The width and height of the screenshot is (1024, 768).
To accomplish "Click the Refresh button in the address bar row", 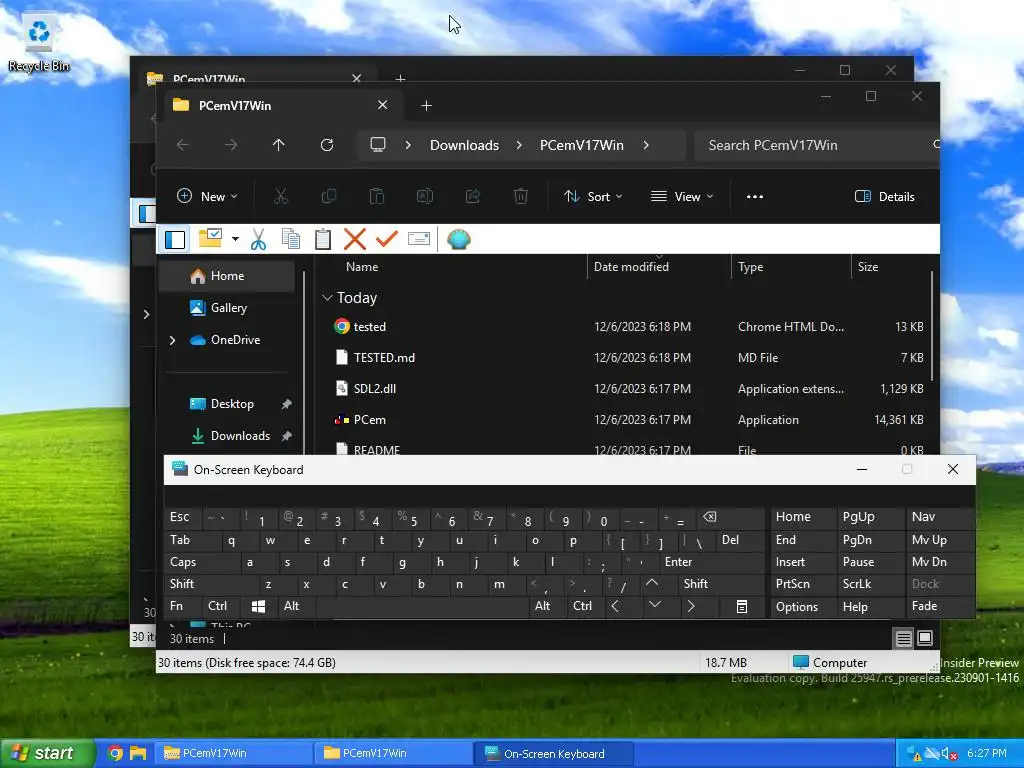I will (x=327, y=145).
